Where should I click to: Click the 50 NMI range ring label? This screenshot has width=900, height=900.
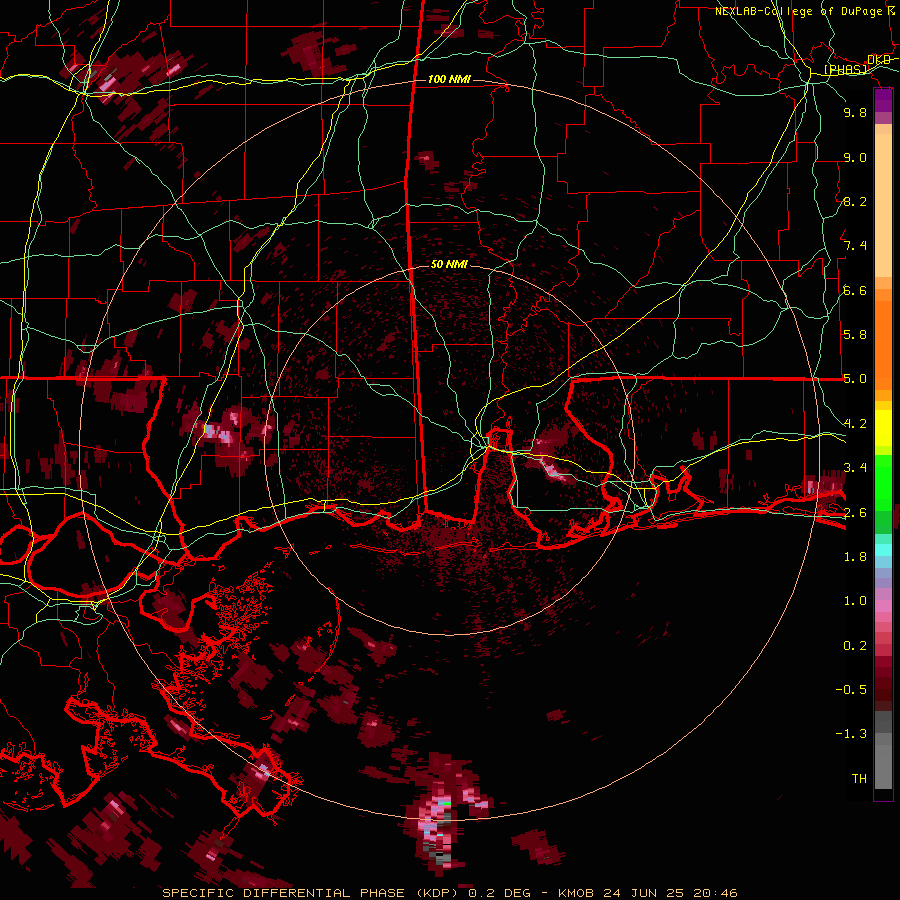449,264
